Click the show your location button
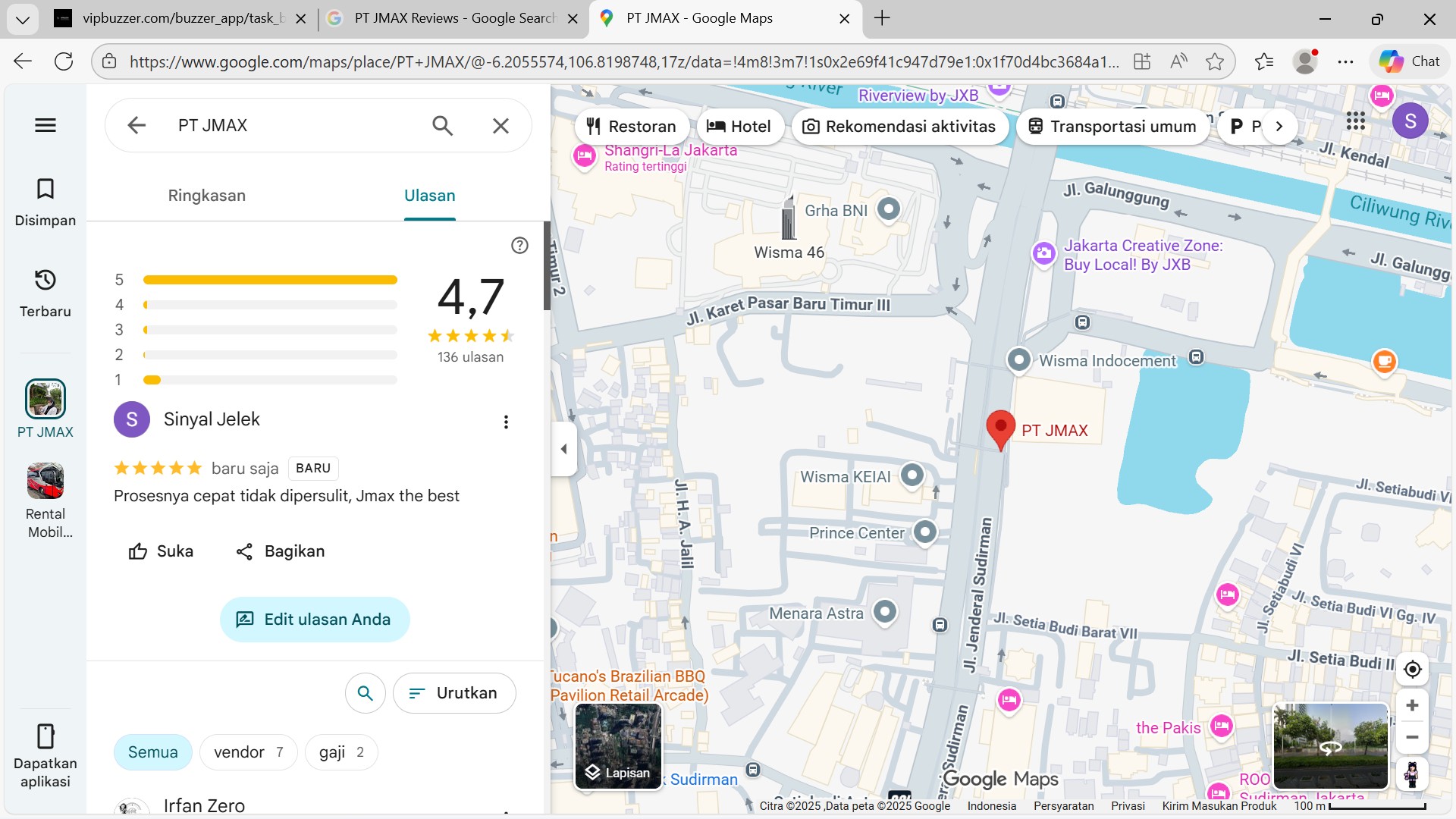This screenshot has width=1456, height=819. (1412, 670)
